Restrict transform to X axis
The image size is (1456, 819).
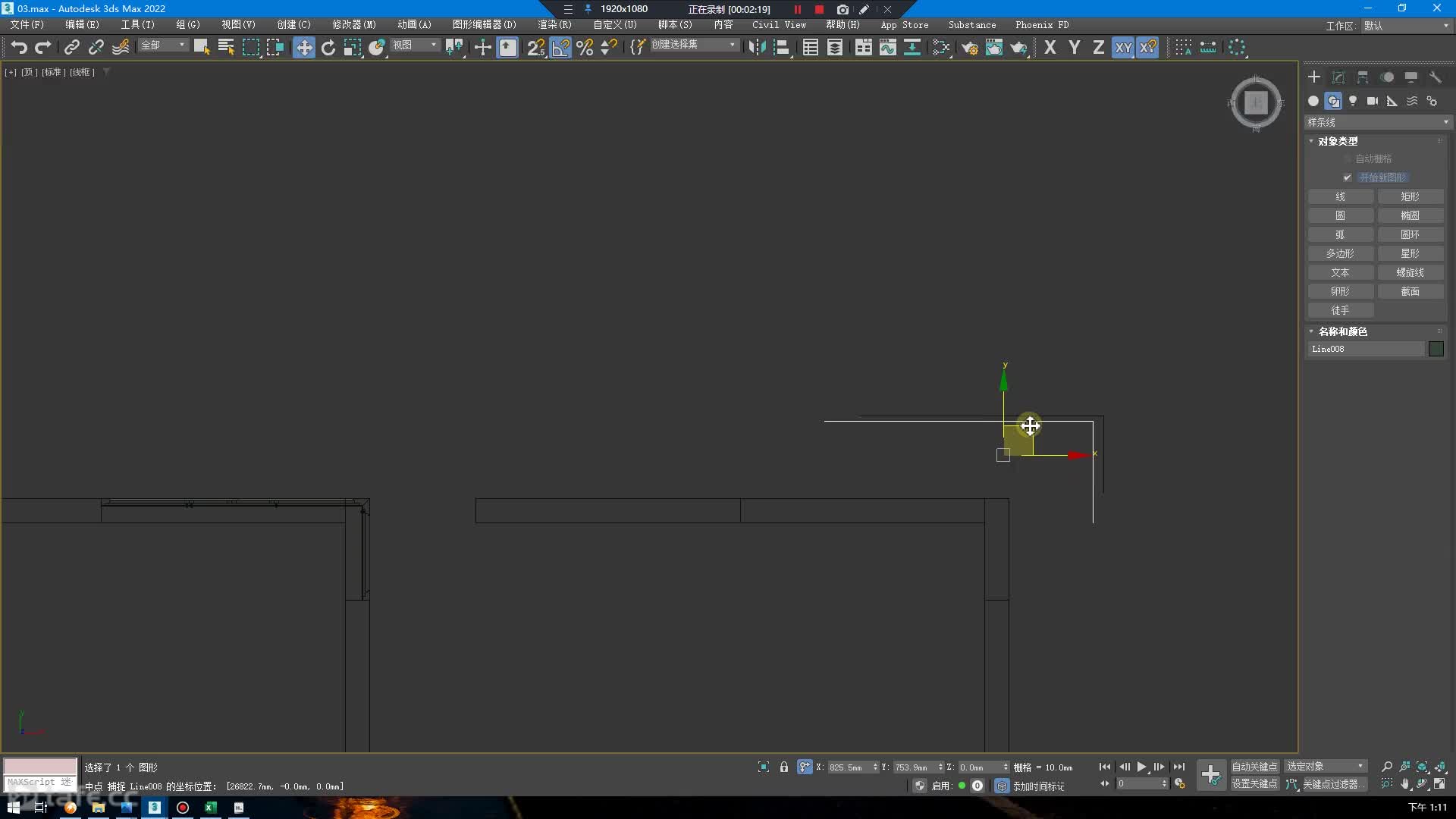[x=1050, y=48]
